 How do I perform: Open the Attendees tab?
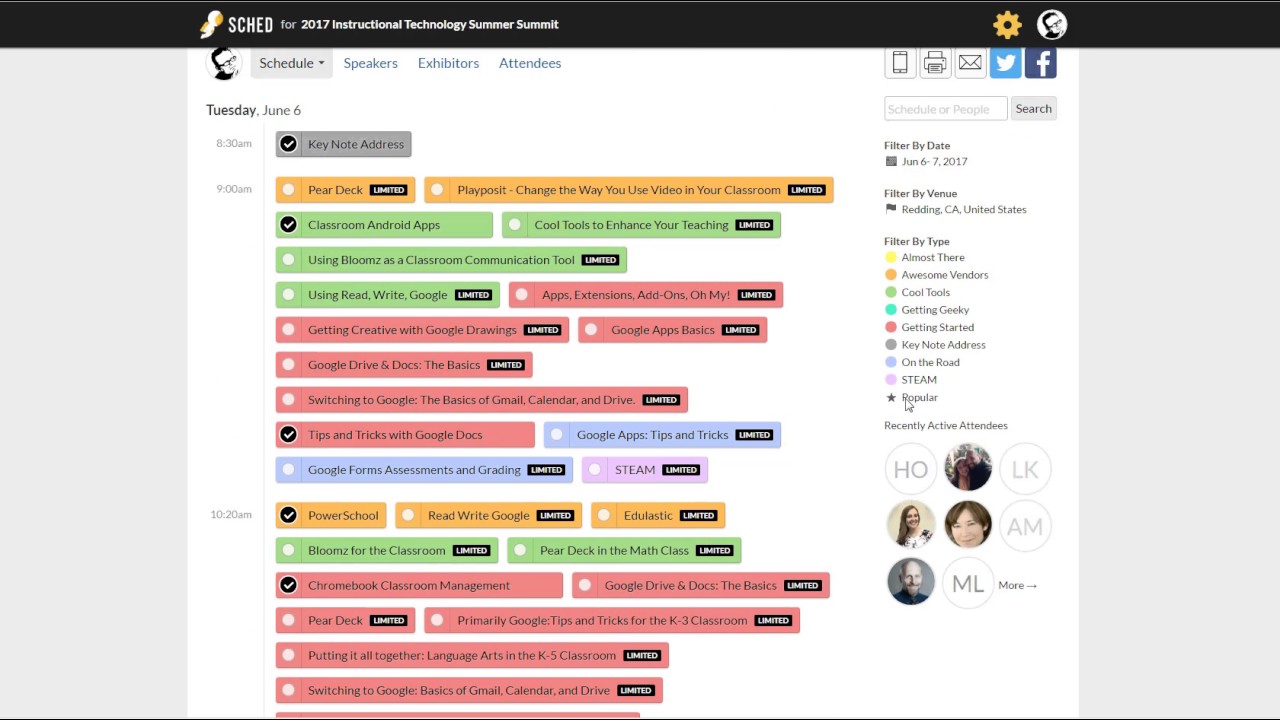coord(530,63)
